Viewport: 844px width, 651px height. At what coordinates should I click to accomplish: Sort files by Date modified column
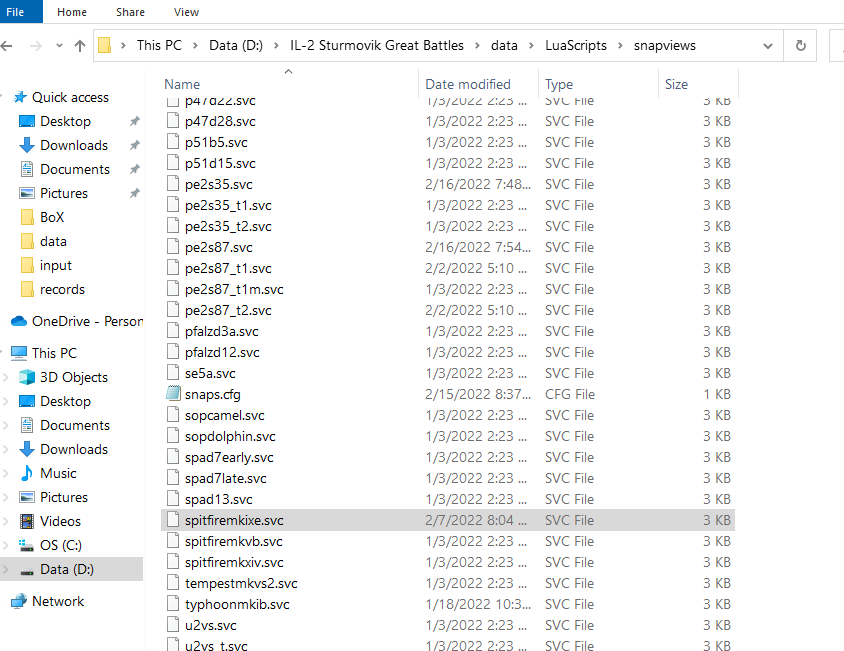coord(468,85)
